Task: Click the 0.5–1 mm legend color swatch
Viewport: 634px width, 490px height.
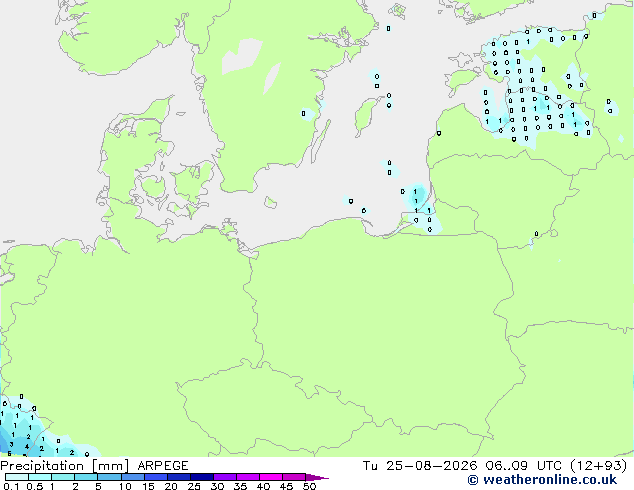Action: pyautogui.click(x=40, y=477)
